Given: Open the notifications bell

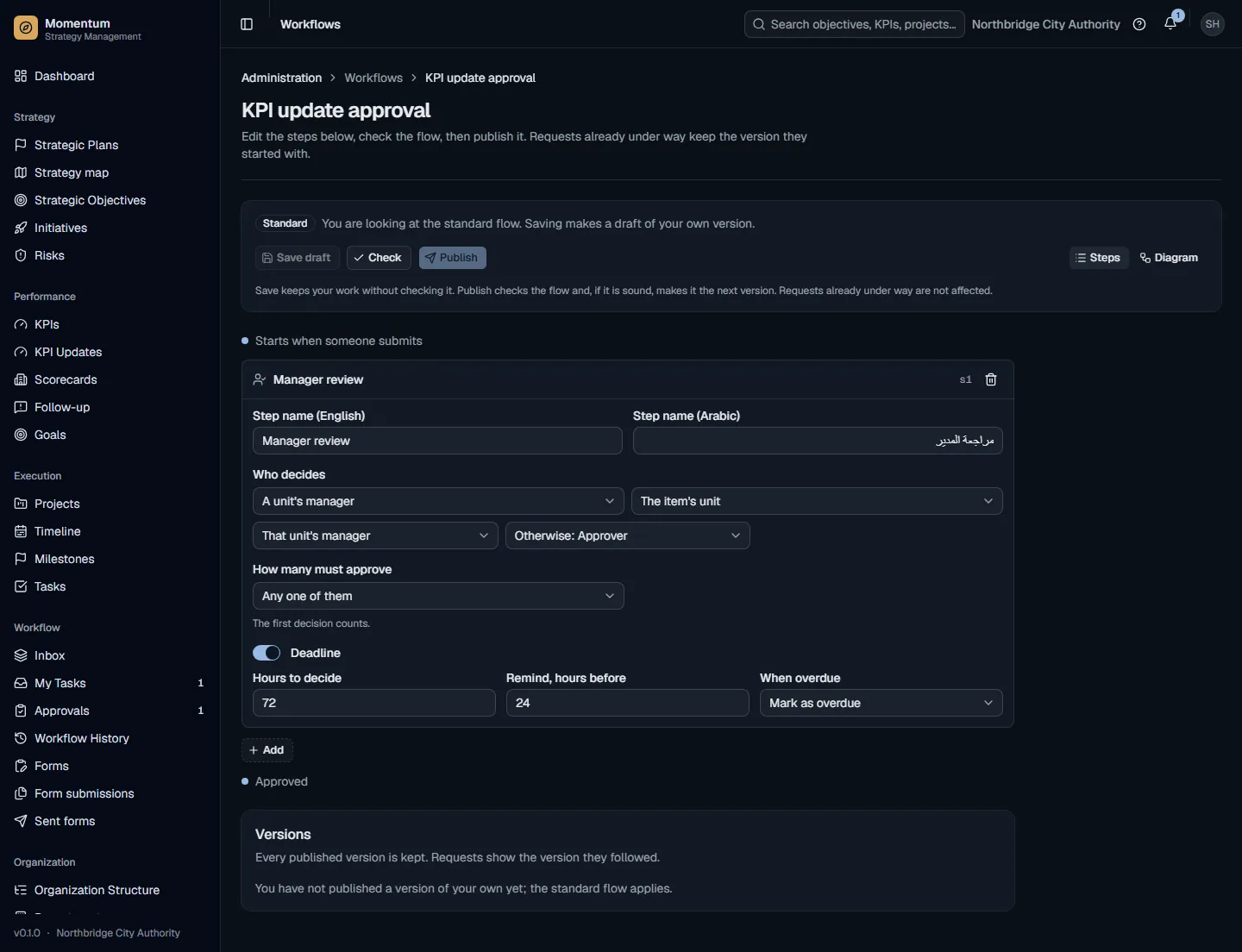Looking at the screenshot, I should click(1170, 24).
